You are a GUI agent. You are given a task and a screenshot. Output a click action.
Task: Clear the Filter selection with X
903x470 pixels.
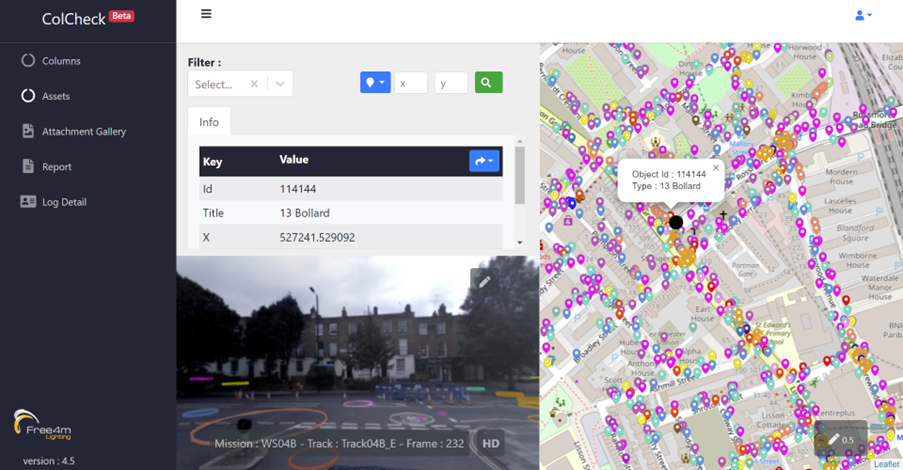[254, 84]
